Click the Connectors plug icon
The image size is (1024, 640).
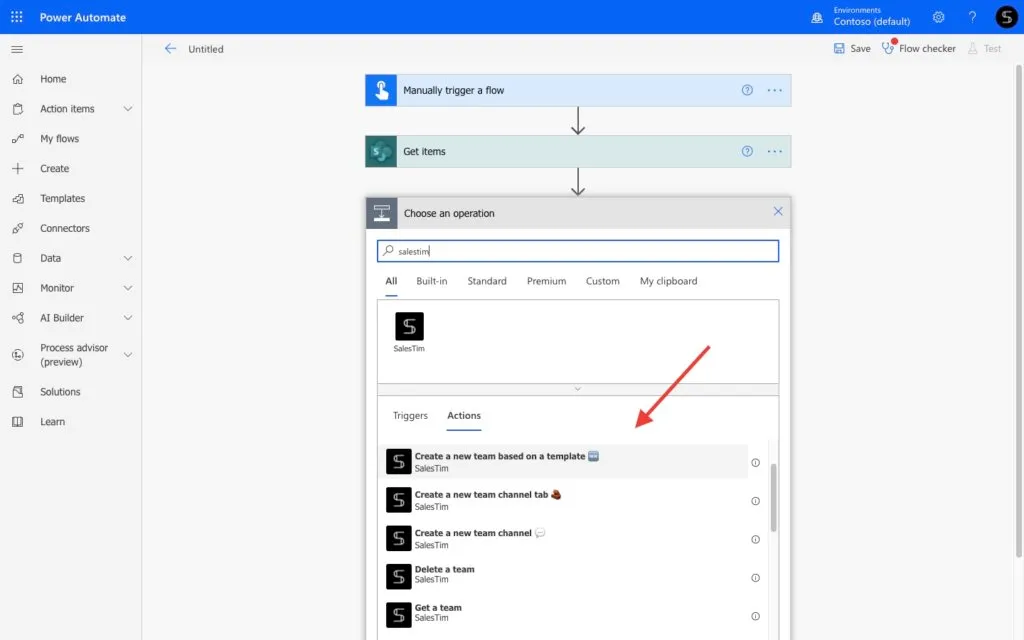18,228
